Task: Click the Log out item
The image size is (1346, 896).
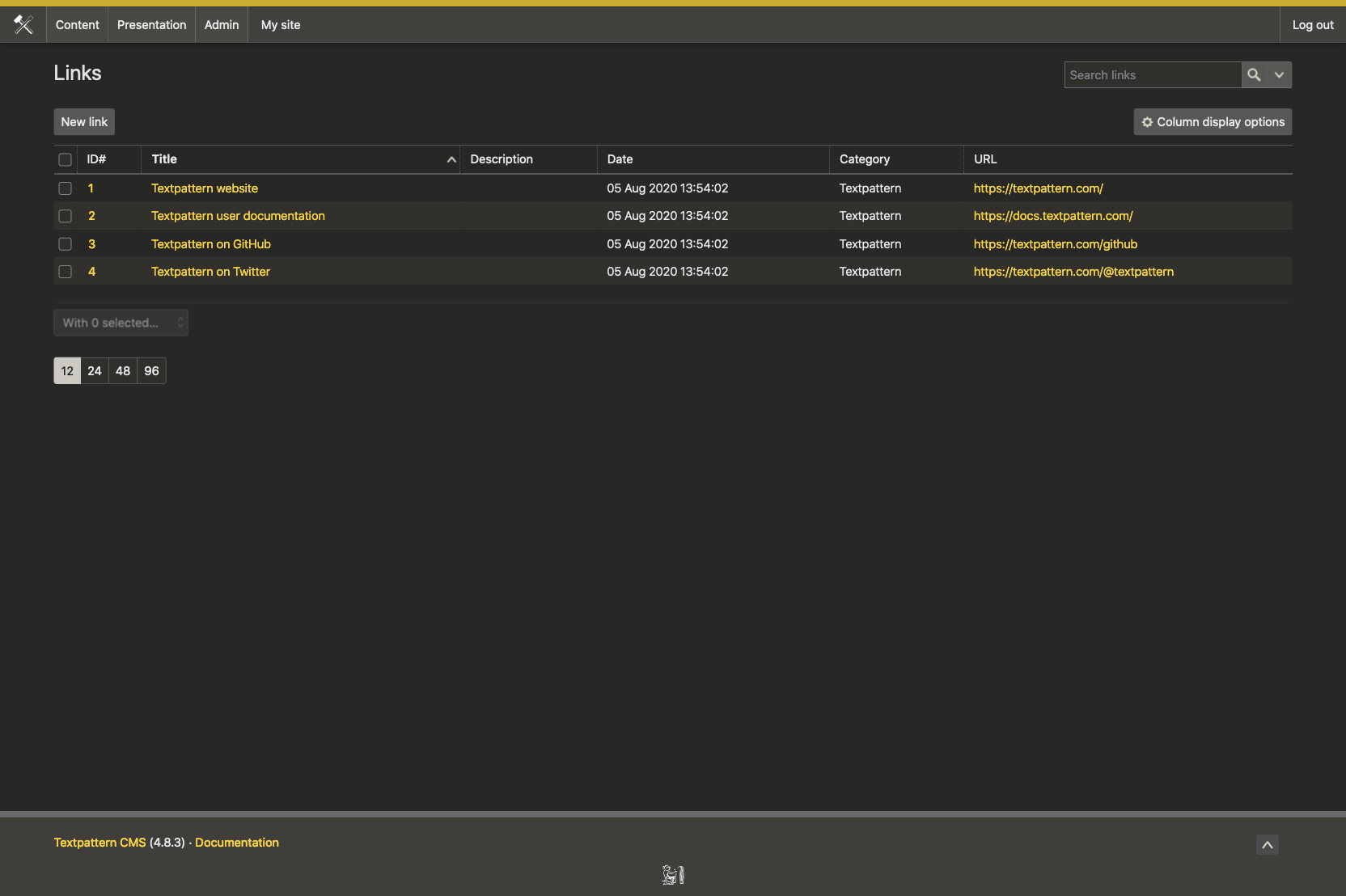Action: point(1312,24)
